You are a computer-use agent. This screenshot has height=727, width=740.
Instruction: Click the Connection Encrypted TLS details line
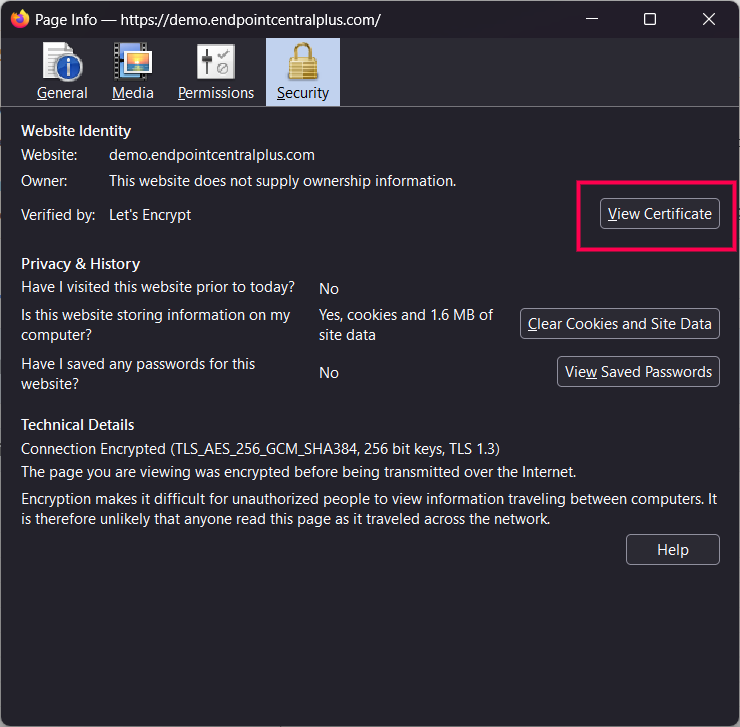click(x=260, y=449)
